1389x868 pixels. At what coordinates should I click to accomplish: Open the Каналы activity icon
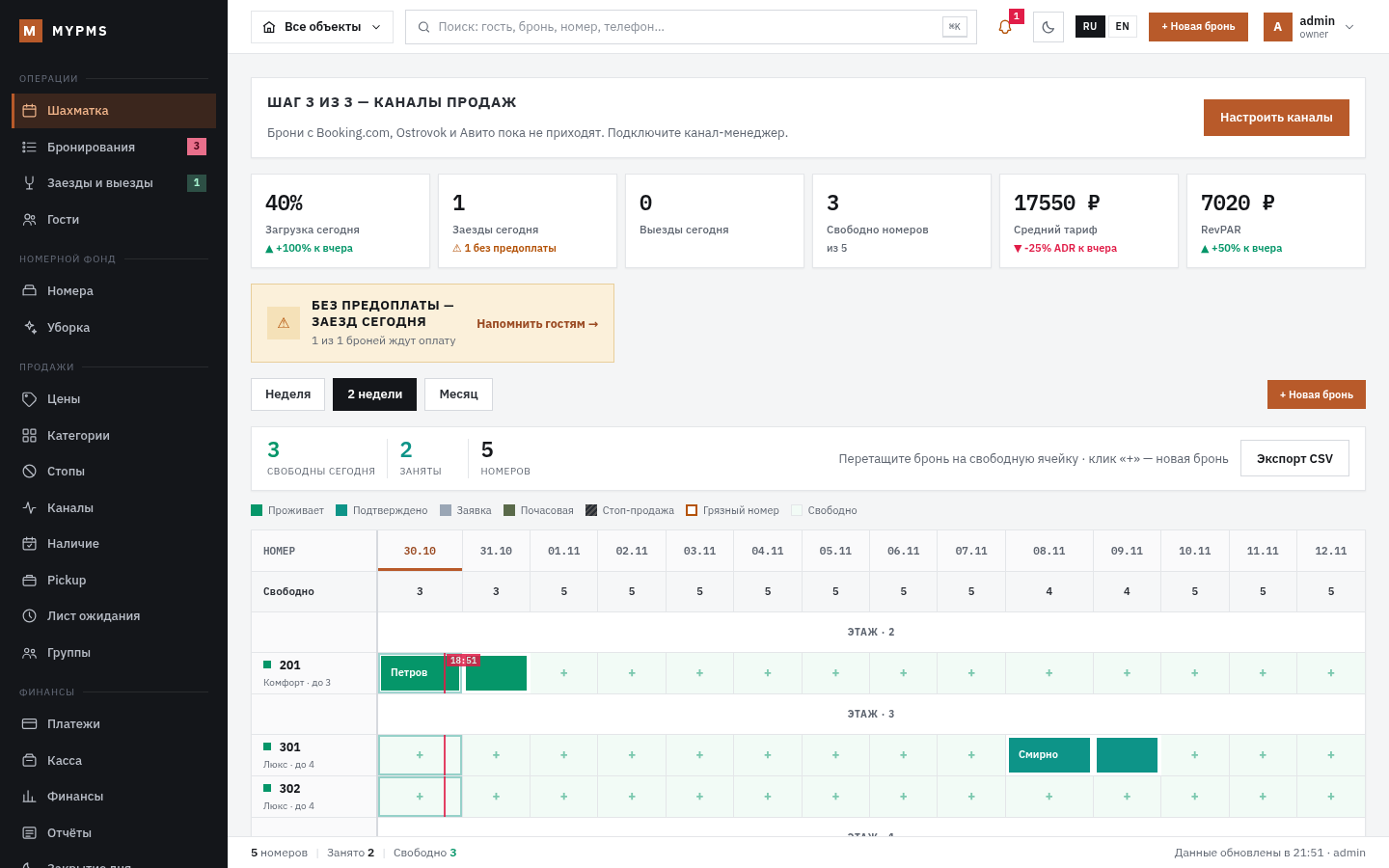30,508
